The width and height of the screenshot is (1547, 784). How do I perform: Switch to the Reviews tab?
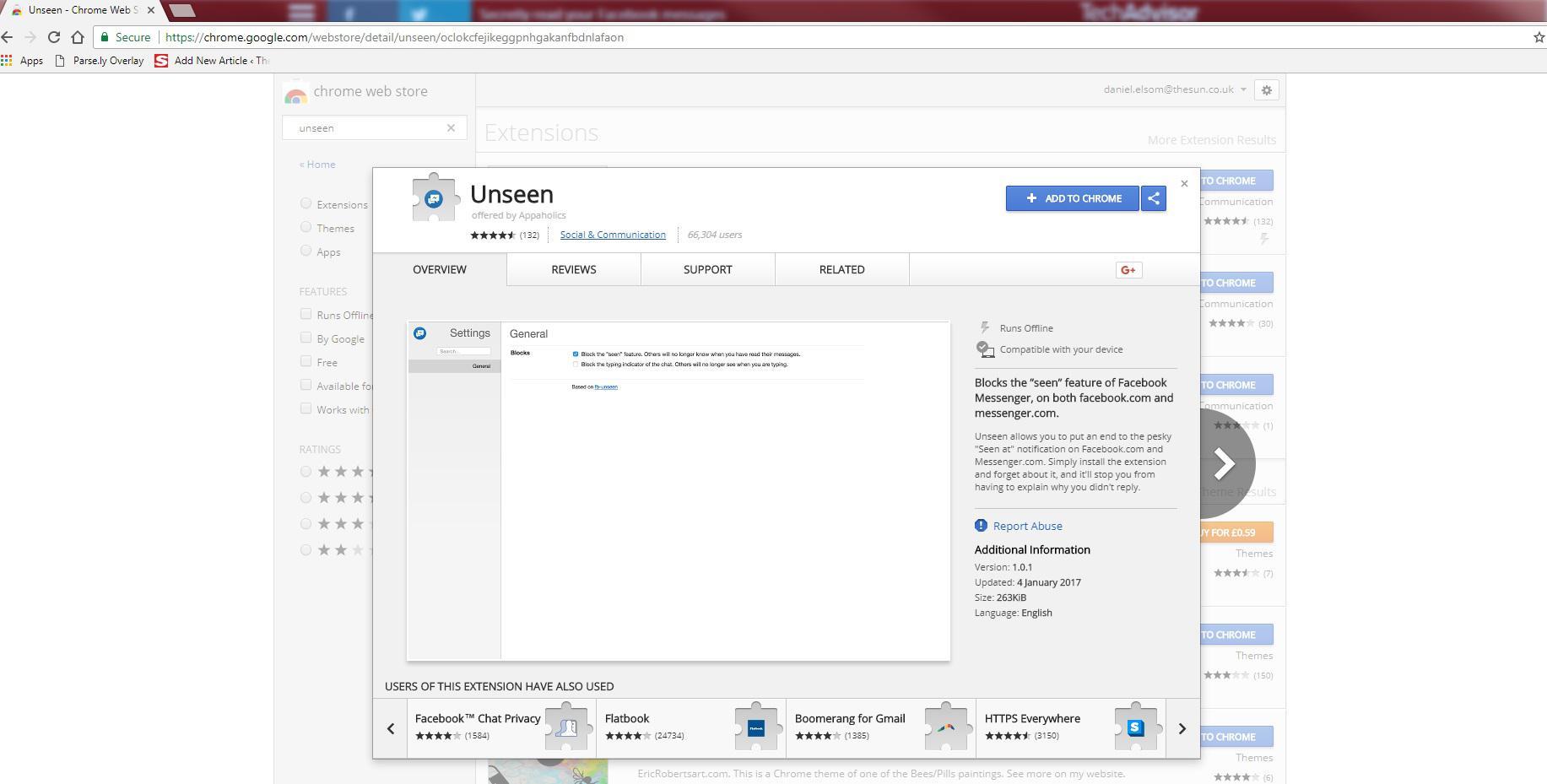pos(573,269)
